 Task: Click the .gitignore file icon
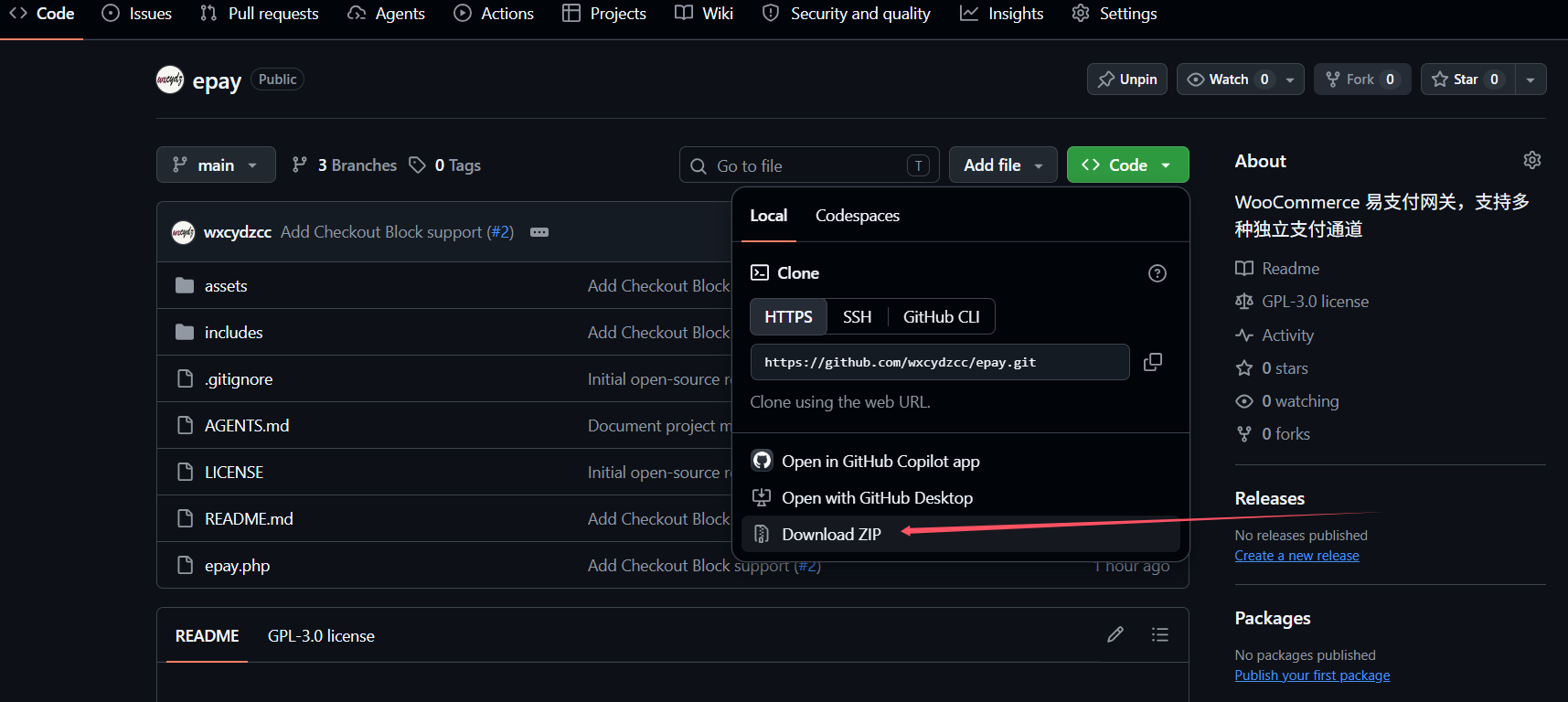click(x=185, y=378)
